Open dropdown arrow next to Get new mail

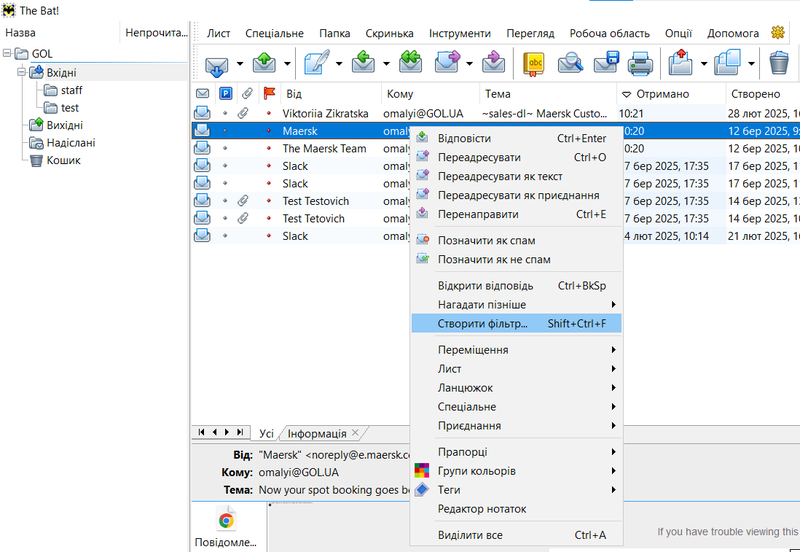point(239,64)
